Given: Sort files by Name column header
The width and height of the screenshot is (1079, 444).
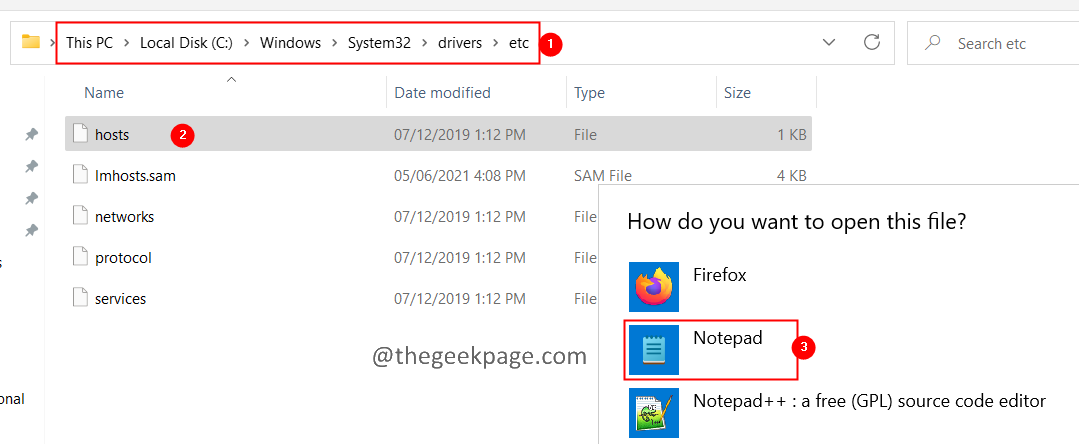Looking at the screenshot, I should [x=104, y=93].
